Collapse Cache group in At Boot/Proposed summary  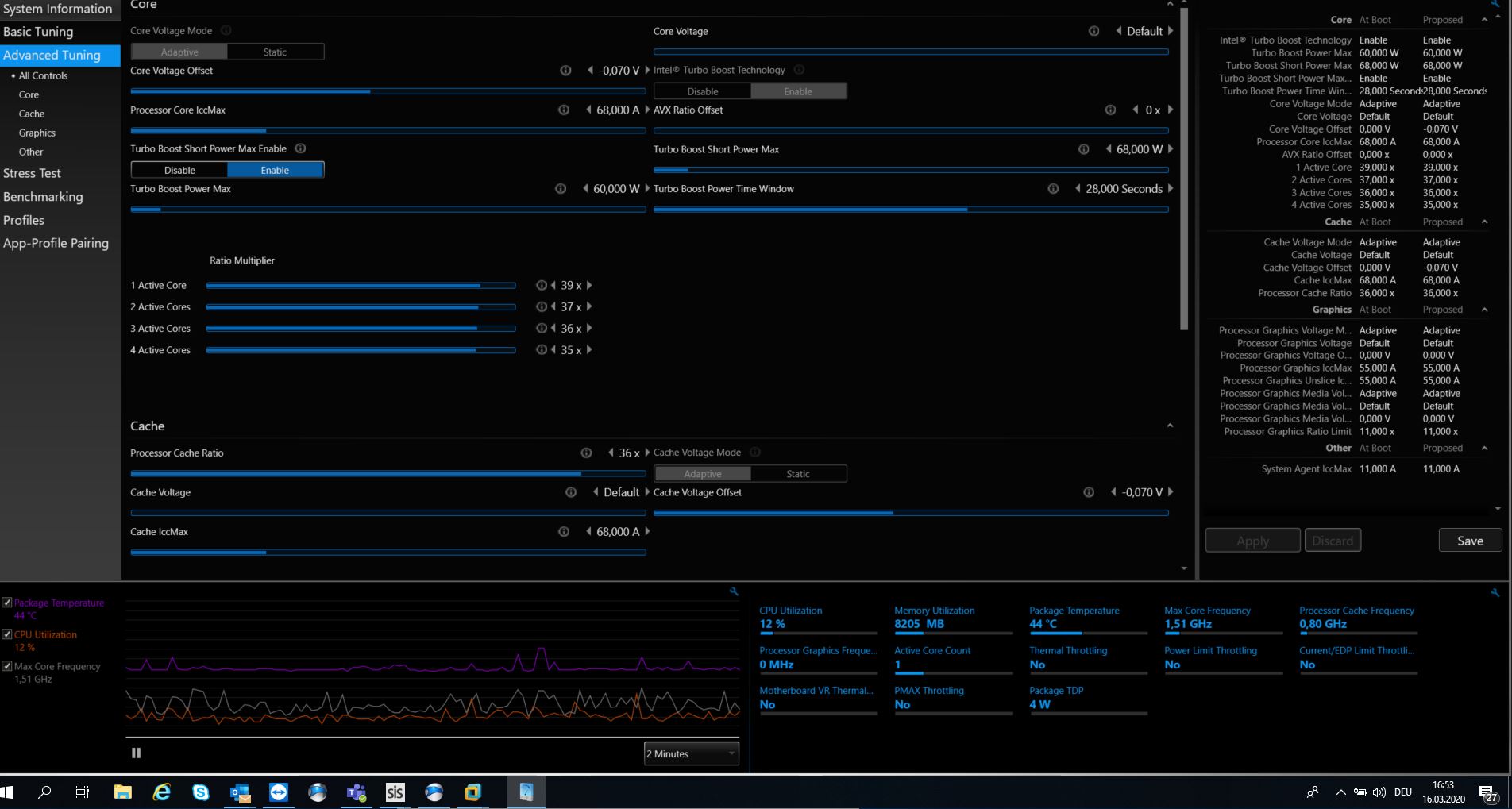[1484, 222]
